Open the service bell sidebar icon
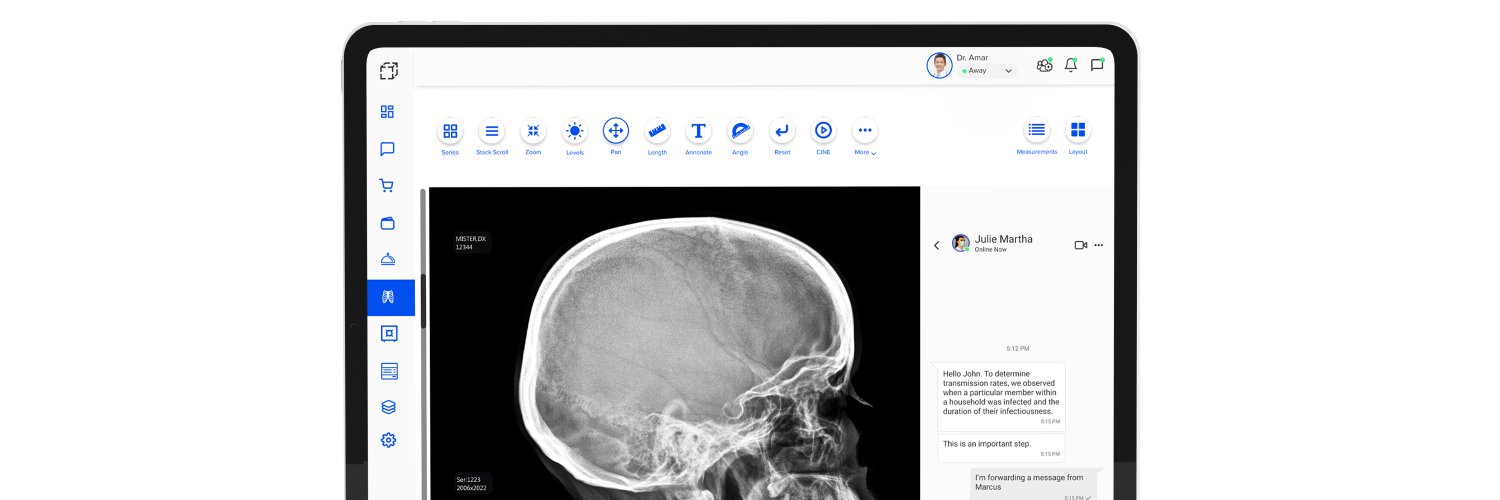 (x=388, y=260)
